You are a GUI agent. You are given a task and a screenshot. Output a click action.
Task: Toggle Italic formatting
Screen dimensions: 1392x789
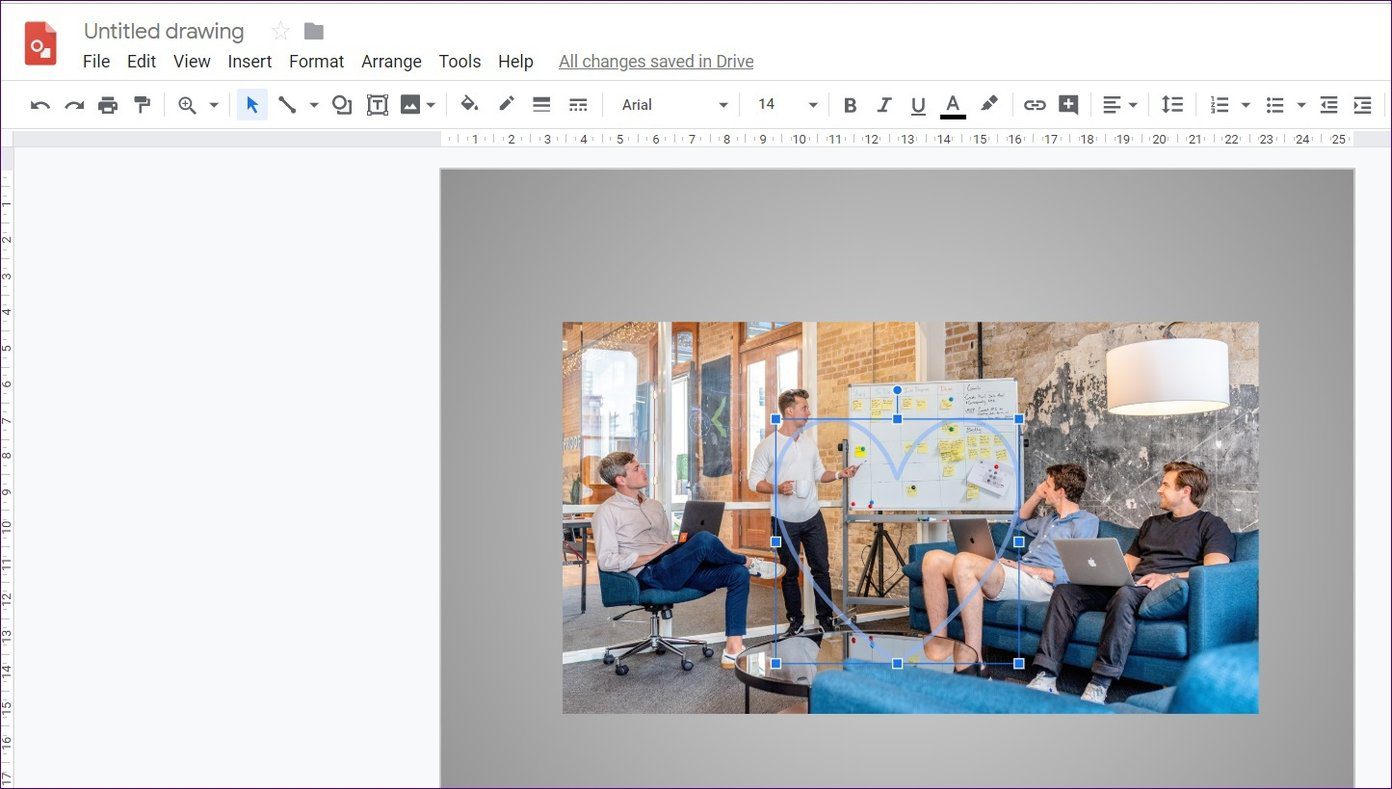tap(884, 105)
